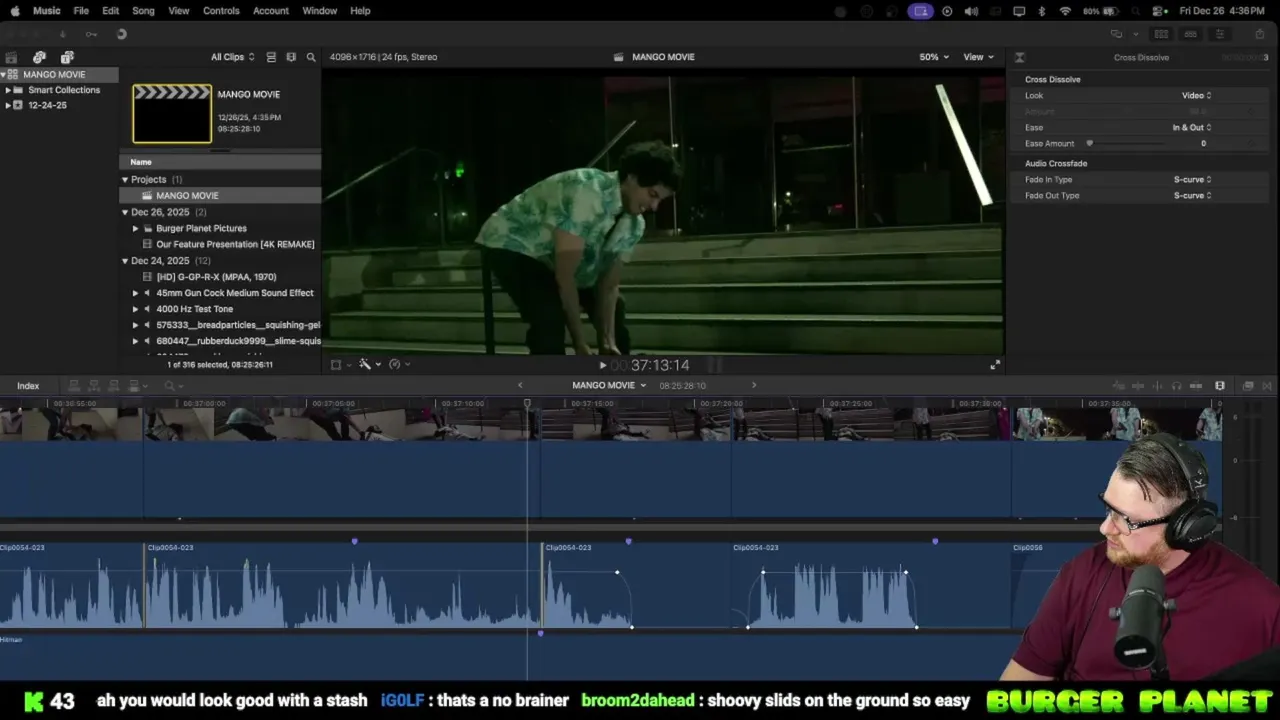Select the MANGO MOVIE project thumbnail
This screenshot has height=720, width=1280.
tap(172, 113)
